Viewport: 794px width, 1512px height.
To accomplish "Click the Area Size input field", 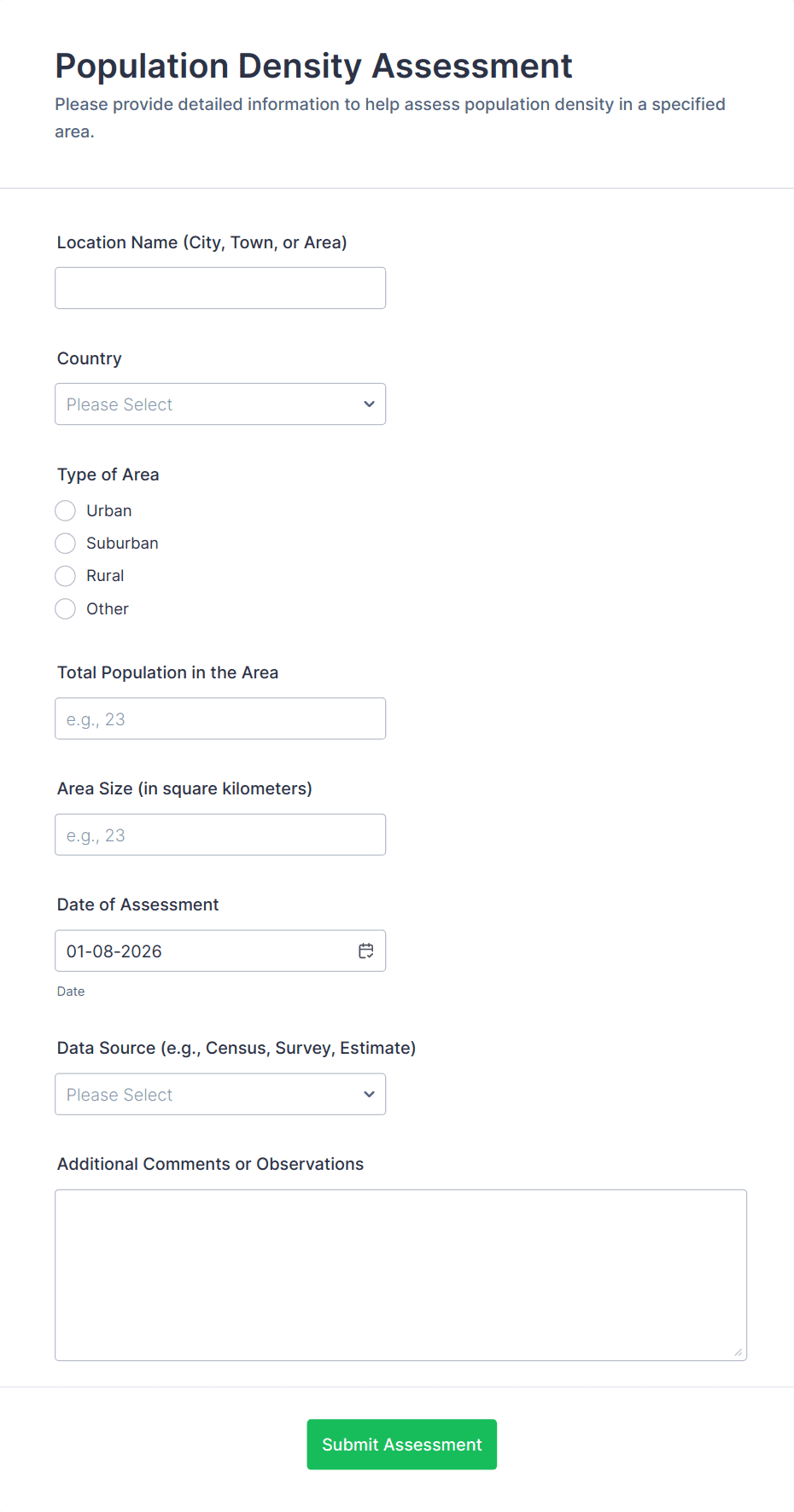I will tap(219, 834).
